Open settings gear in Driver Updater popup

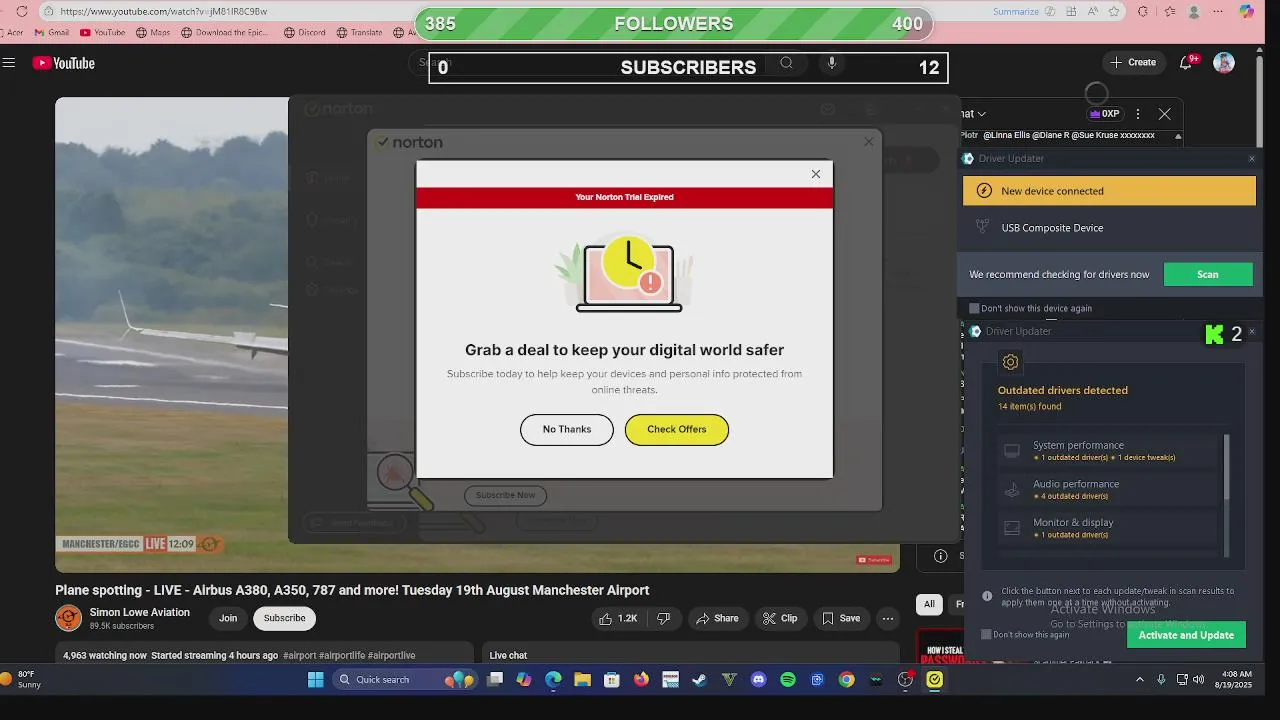coord(1010,362)
